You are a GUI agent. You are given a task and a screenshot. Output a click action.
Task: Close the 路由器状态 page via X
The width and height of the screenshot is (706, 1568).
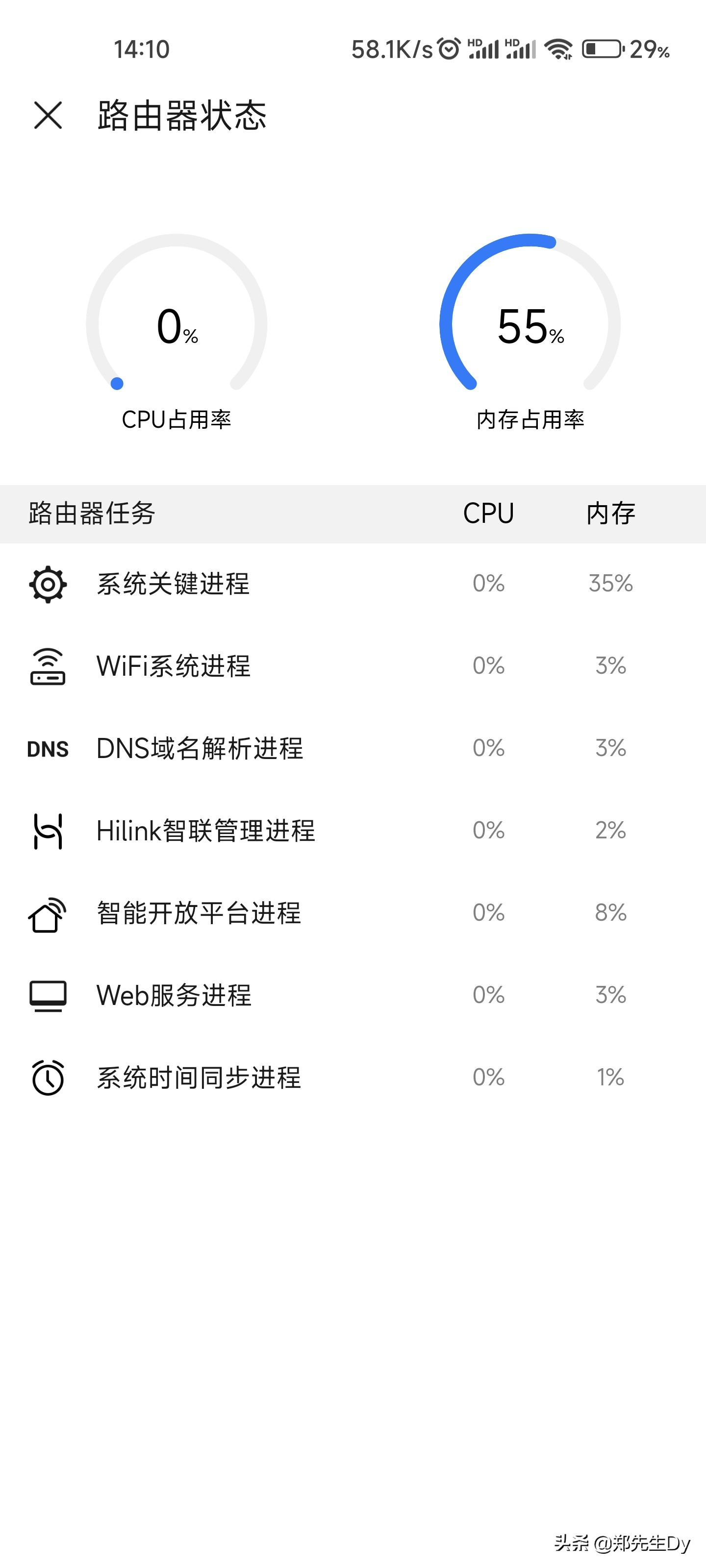pos(48,116)
